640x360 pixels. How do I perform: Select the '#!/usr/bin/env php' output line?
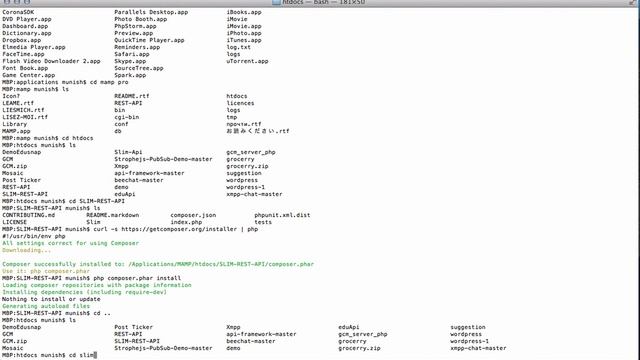click(x=34, y=236)
